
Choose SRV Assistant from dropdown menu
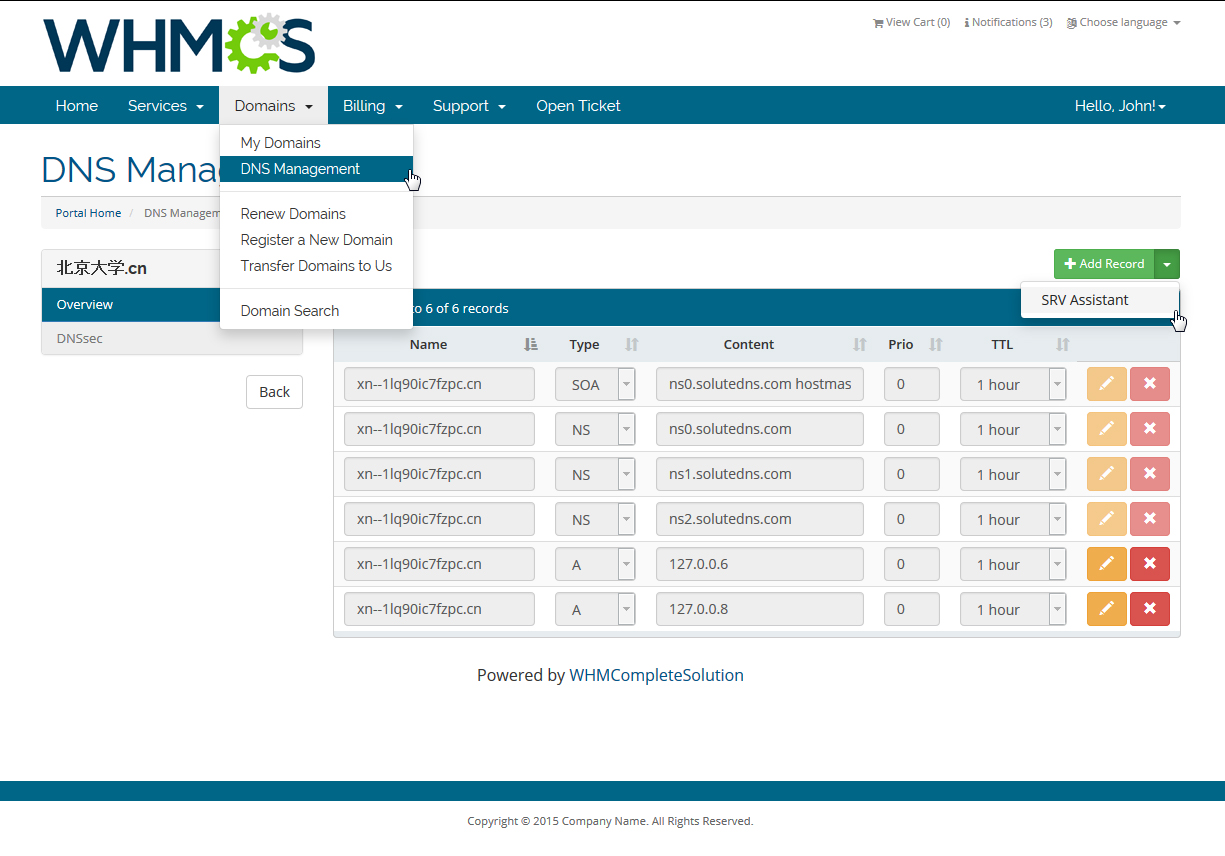(1084, 300)
